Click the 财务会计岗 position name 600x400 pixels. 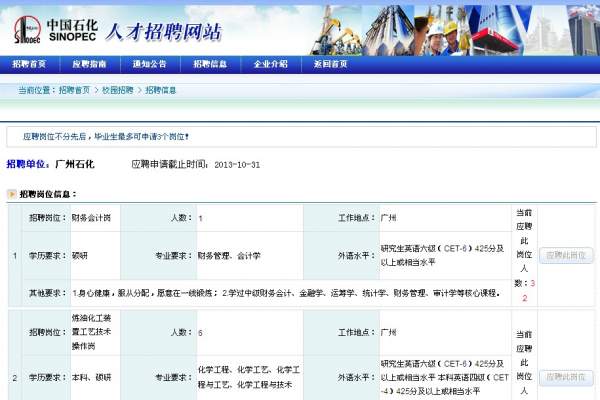[91, 218]
